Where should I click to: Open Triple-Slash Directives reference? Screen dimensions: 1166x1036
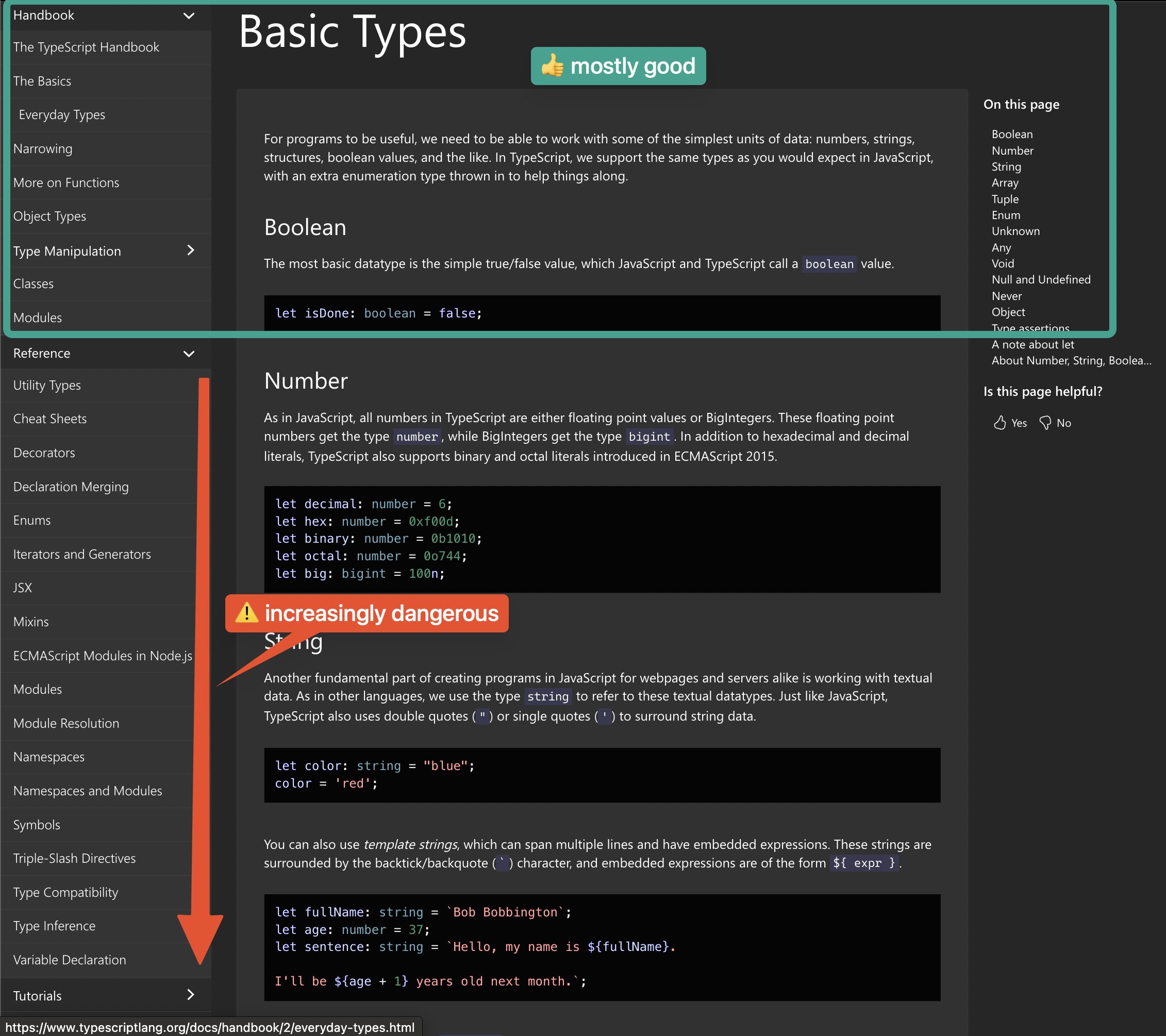[74, 859]
